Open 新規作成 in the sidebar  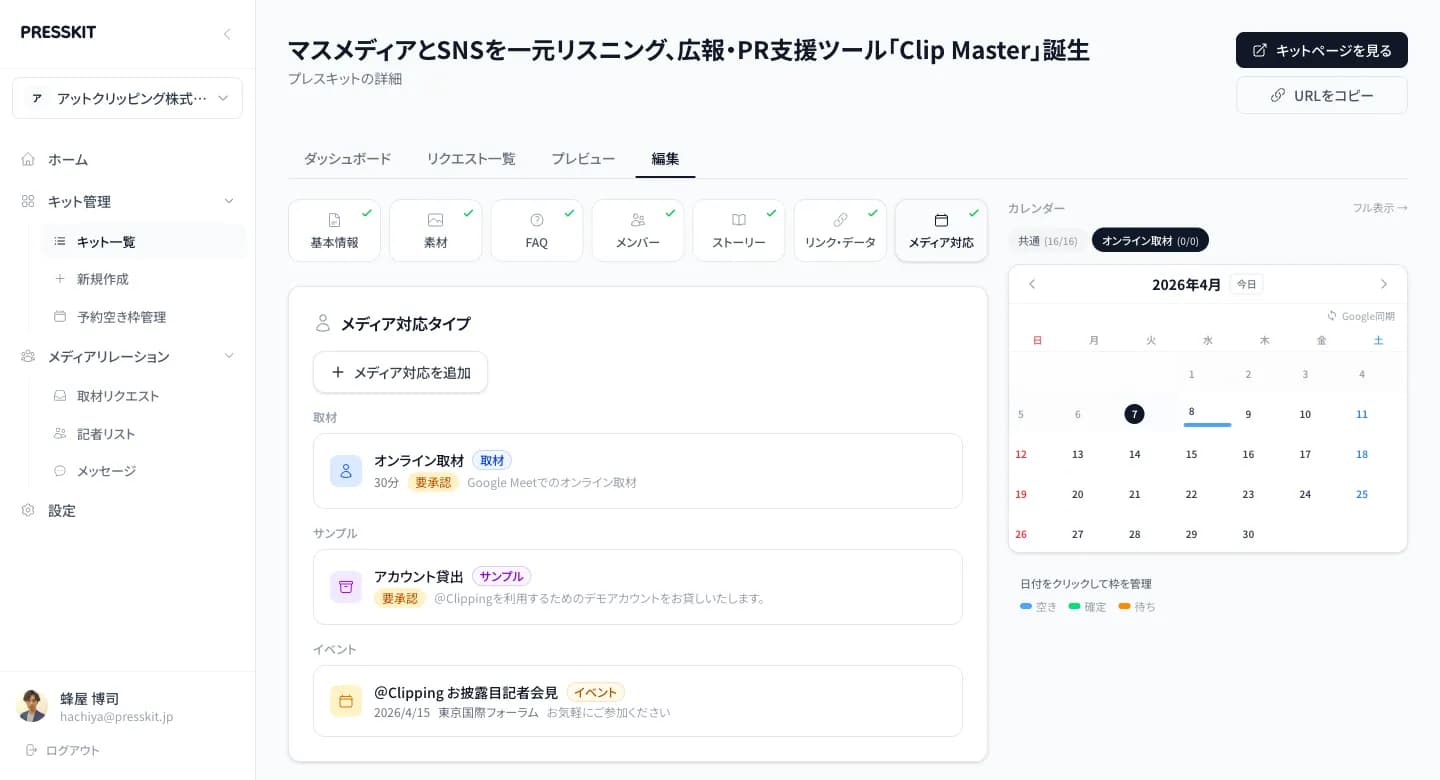[143, 279]
